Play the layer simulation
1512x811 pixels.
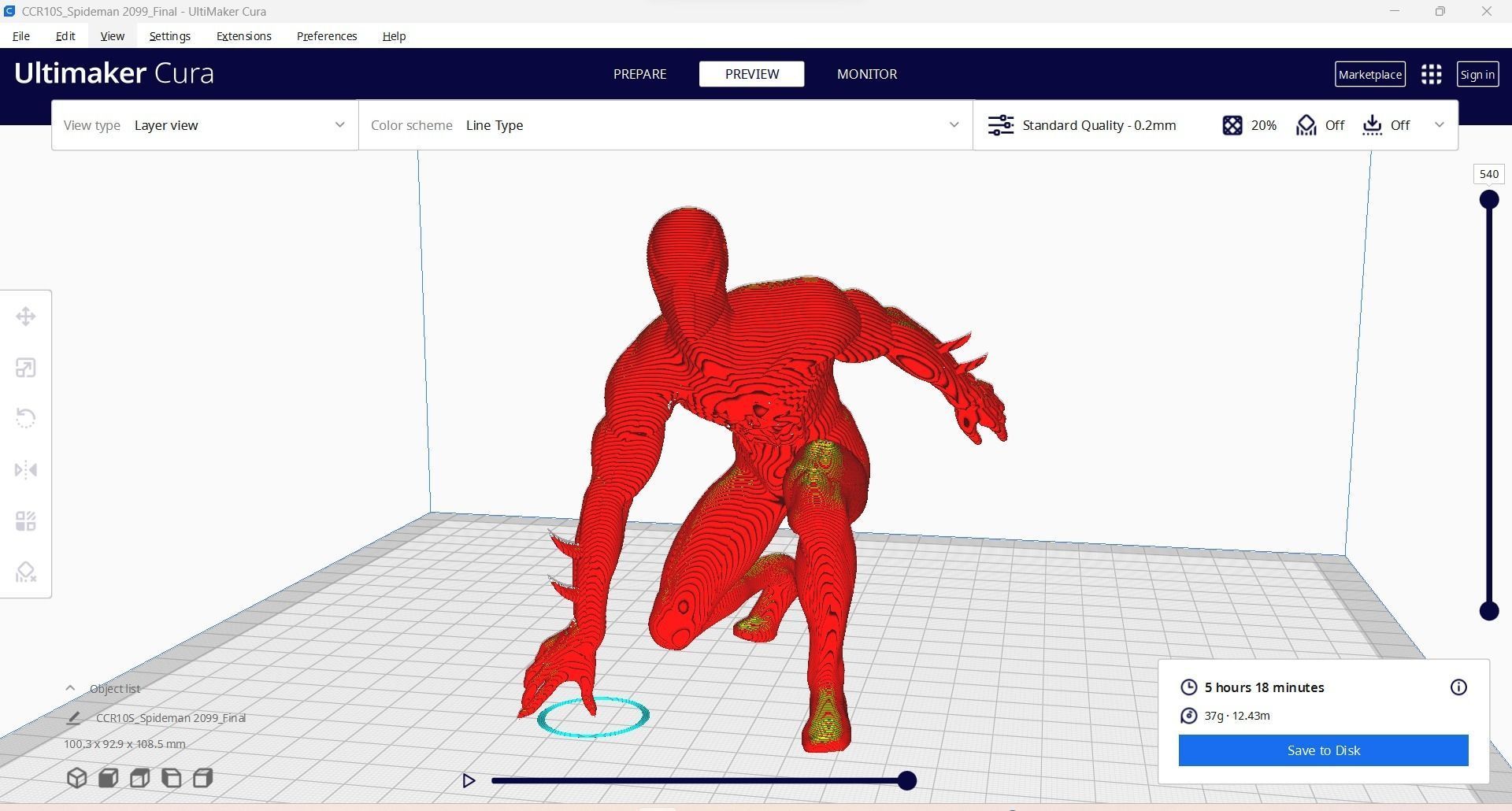(469, 780)
